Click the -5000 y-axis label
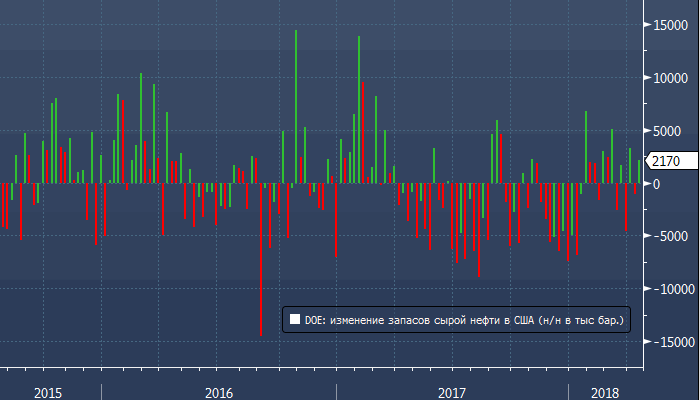The height and width of the screenshot is (400, 700). tap(669, 237)
